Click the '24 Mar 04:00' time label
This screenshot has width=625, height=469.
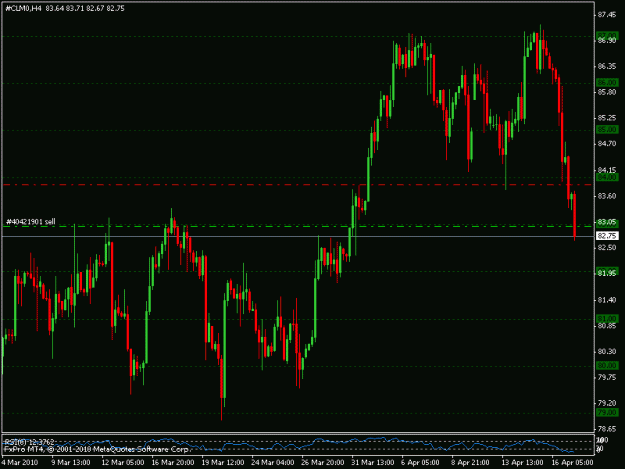click(x=273, y=463)
